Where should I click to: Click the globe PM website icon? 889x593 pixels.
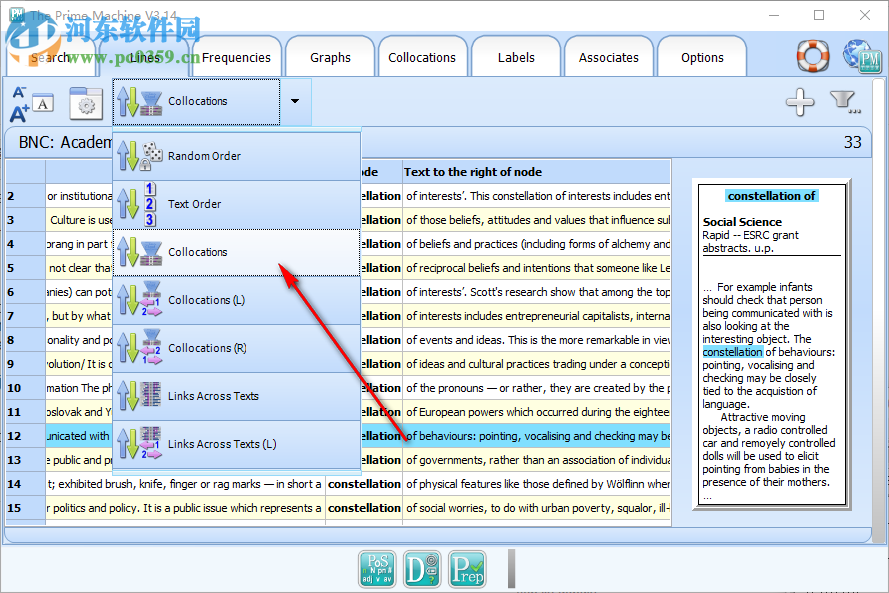862,56
